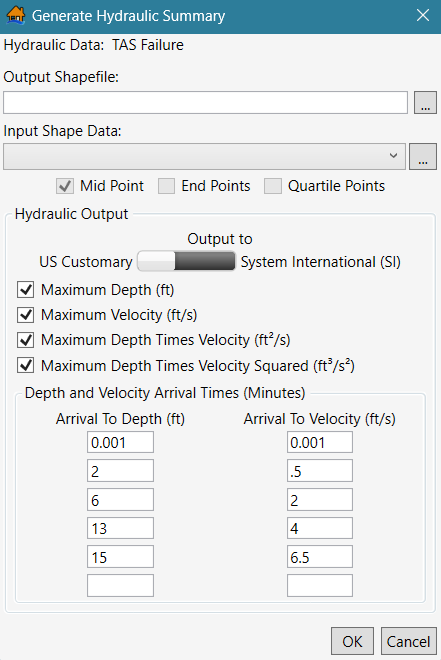
Task: Click Arrival To Depth field with value 2
Action: pyautogui.click(x=120, y=471)
